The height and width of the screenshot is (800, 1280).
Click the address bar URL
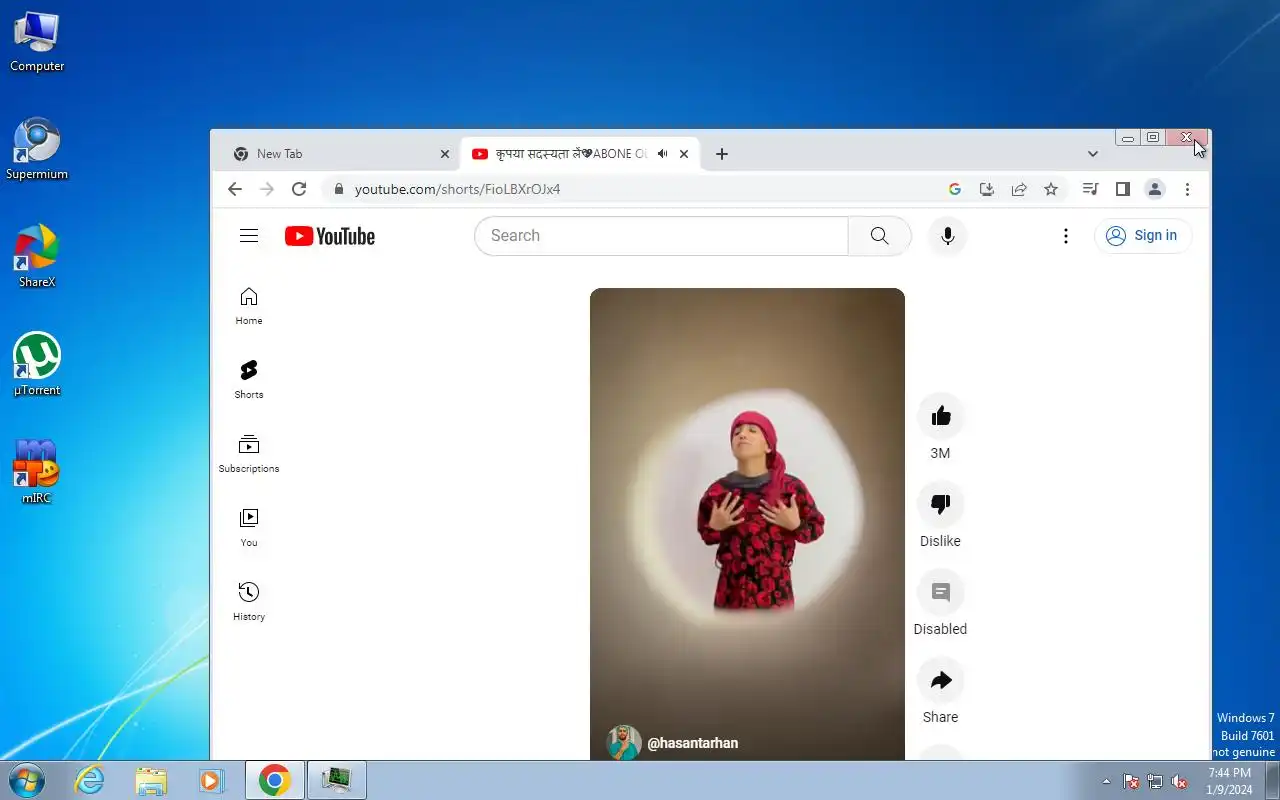point(457,189)
